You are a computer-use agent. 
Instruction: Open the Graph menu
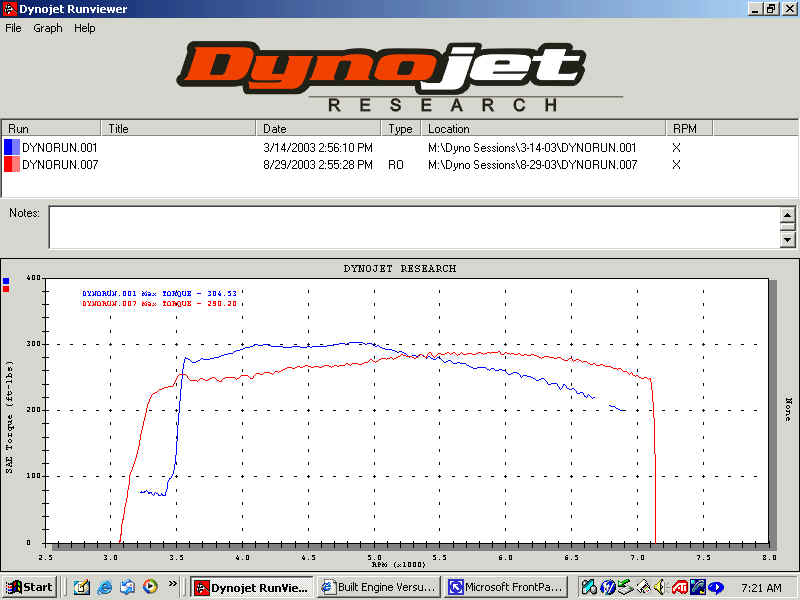(x=47, y=28)
